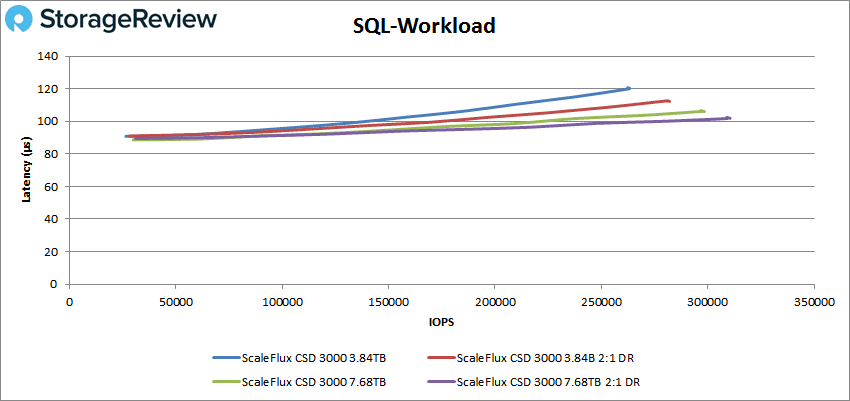
Task: Click the 300000 IOPS axis value
Action: 707,302
